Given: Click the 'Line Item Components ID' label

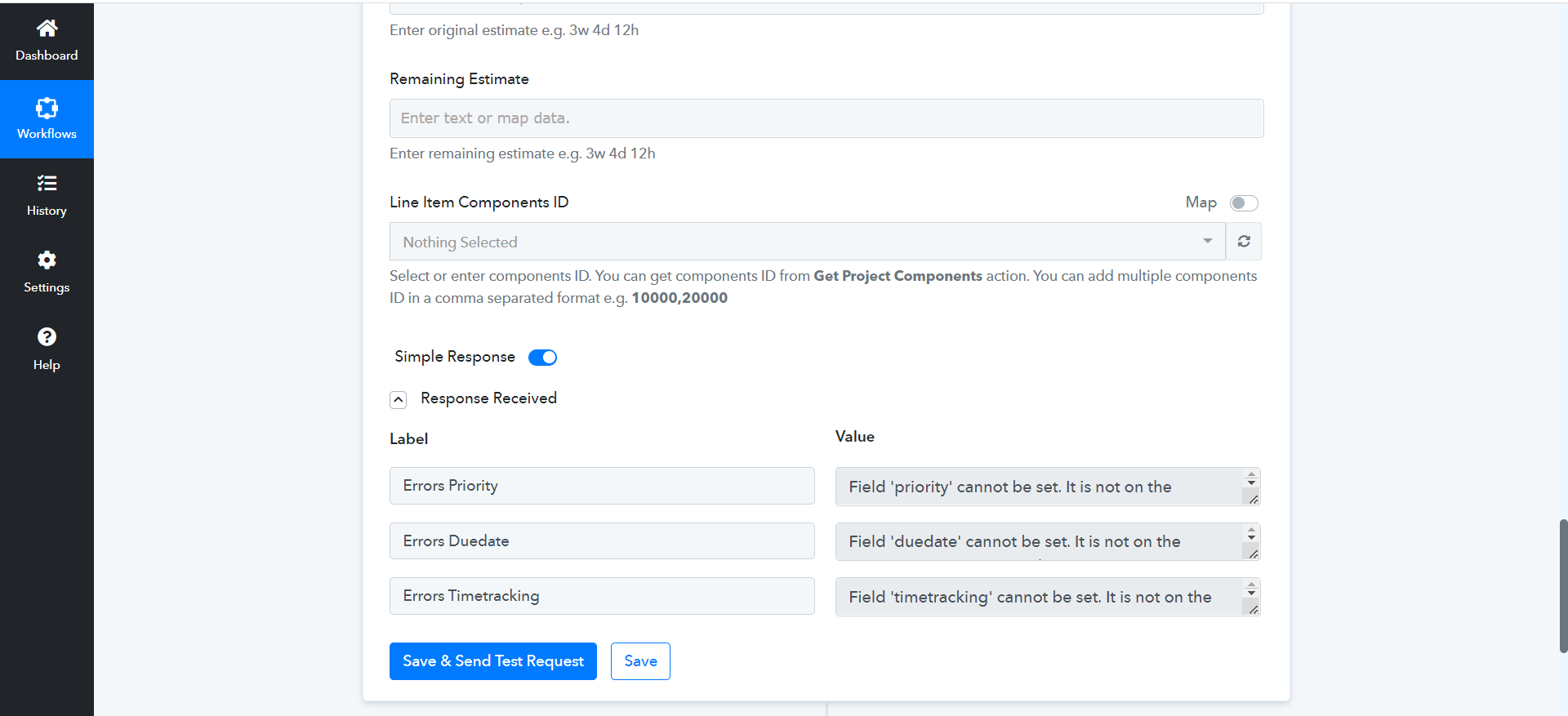Looking at the screenshot, I should pos(479,202).
